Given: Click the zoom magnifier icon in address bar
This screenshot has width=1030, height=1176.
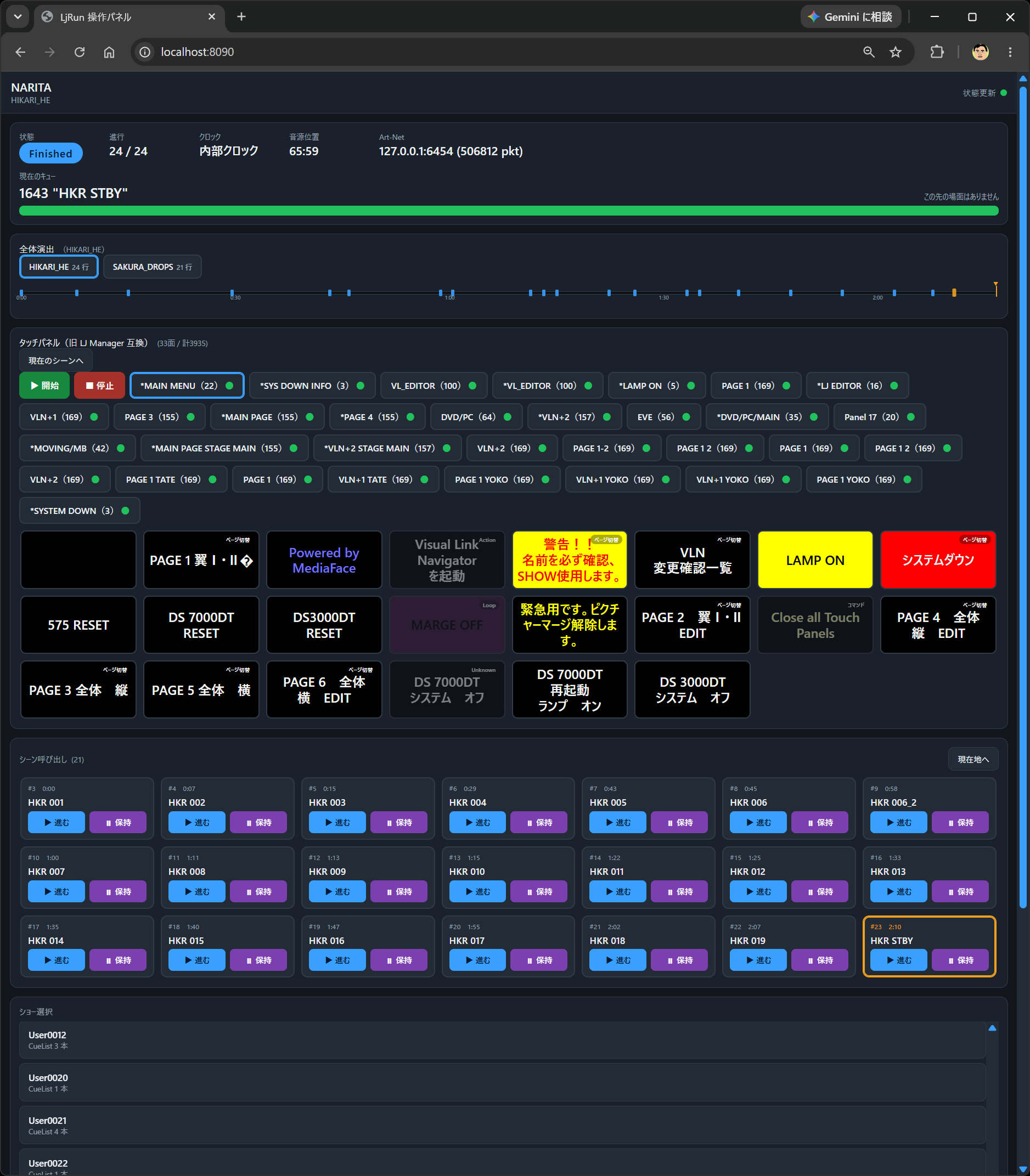Looking at the screenshot, I should tap(869, 52).
